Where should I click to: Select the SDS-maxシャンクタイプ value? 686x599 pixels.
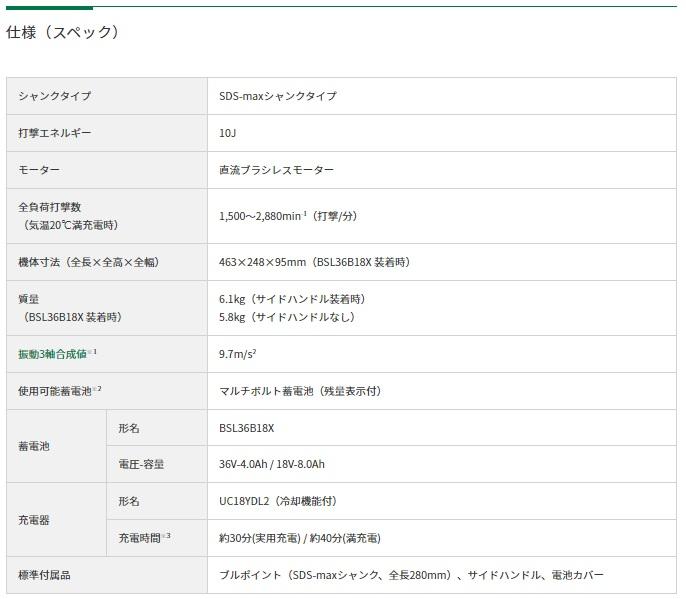(x=278, y=96)
